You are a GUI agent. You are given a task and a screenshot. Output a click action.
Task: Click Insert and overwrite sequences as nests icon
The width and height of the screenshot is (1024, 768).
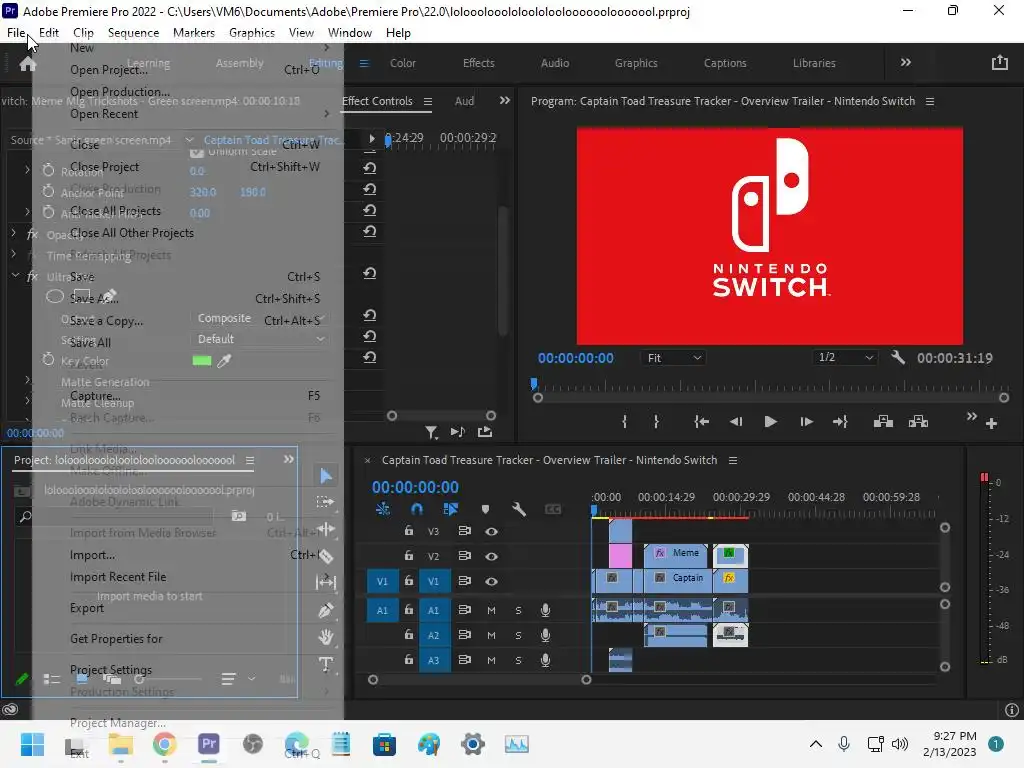tap(383, 509)
